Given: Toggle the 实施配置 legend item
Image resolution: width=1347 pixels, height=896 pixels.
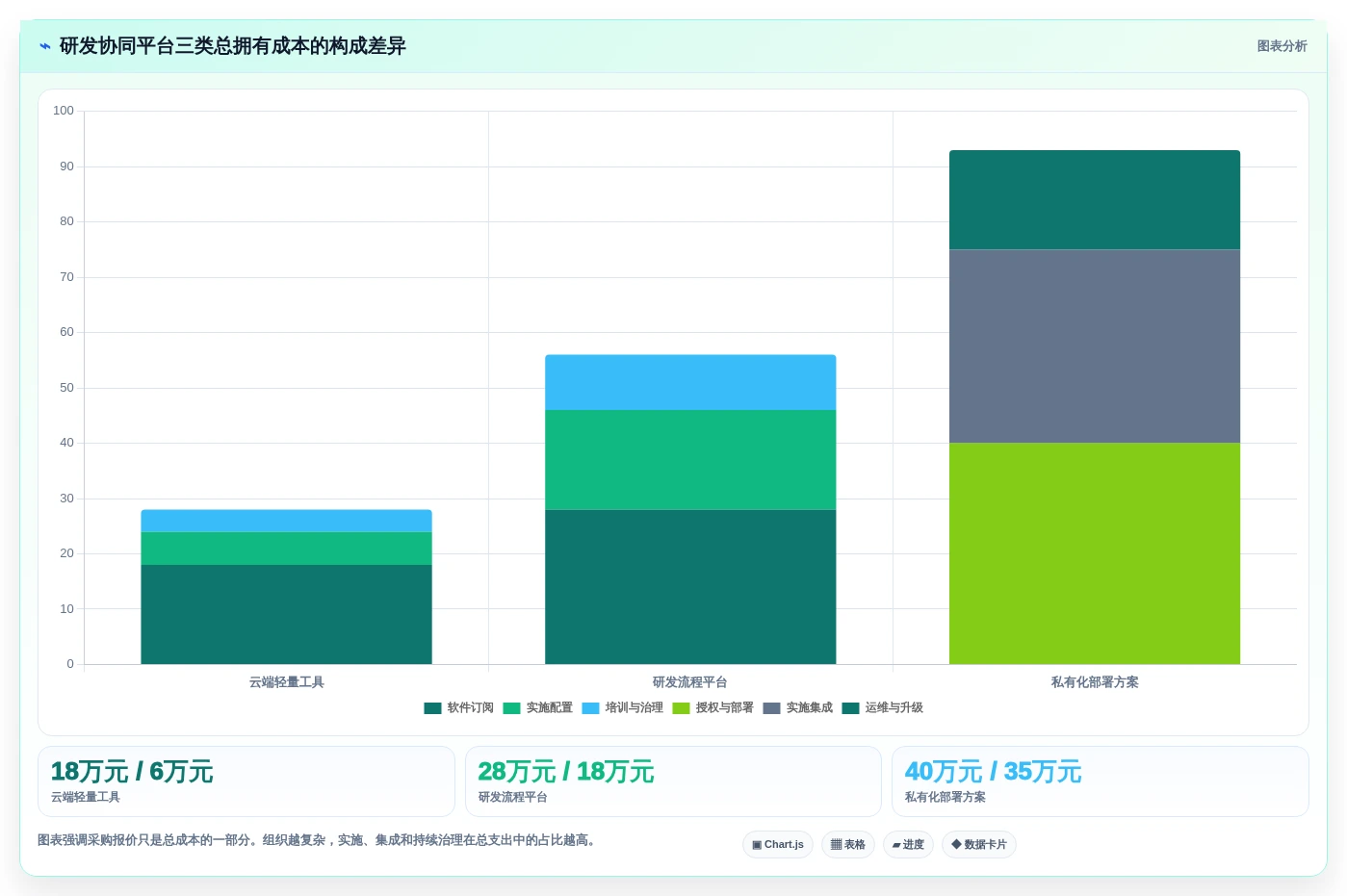Looking at the screenshot, I should pyautogui.click(x=537, y=707).
